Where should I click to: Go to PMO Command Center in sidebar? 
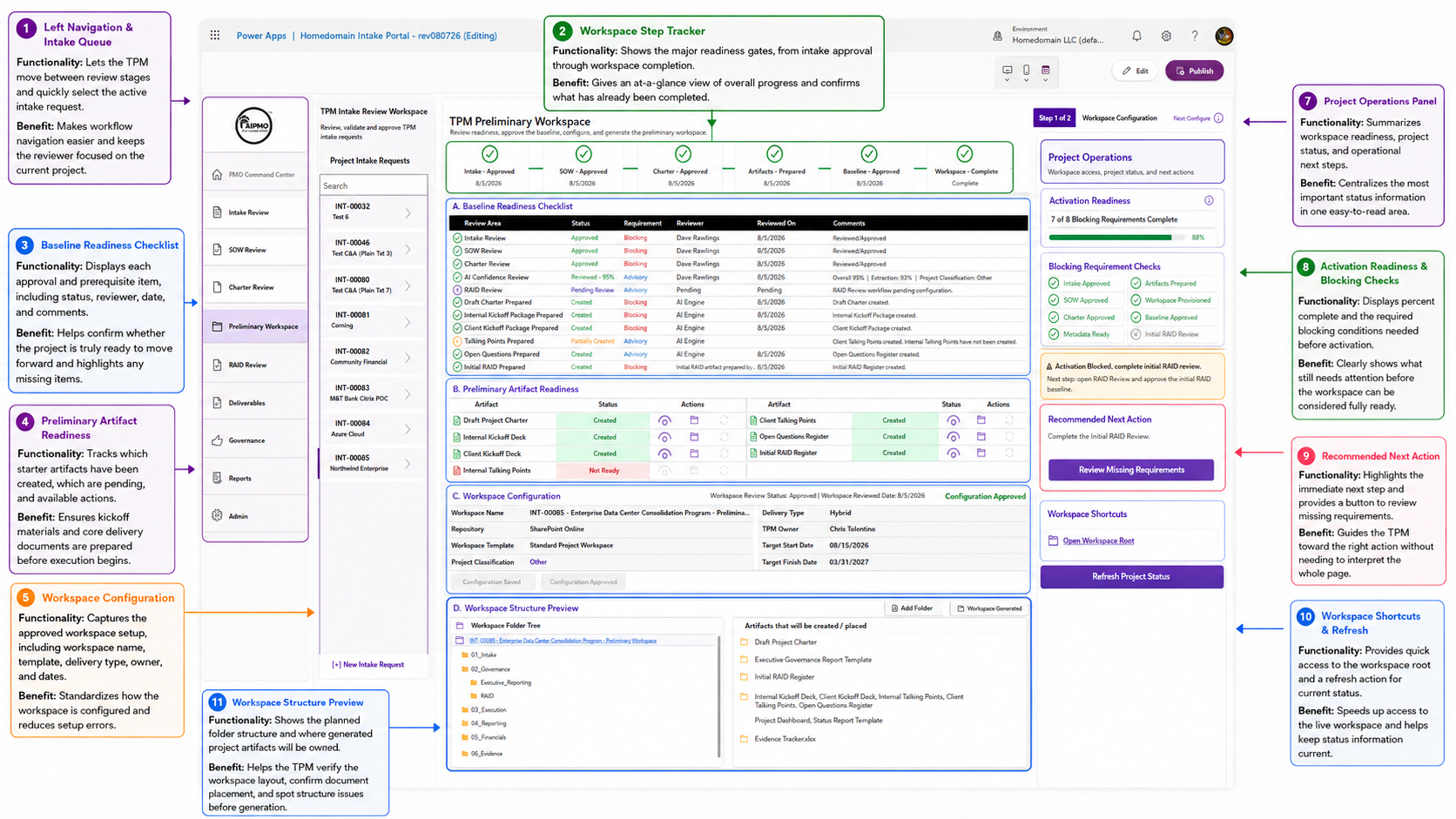[x=254, y=175]
